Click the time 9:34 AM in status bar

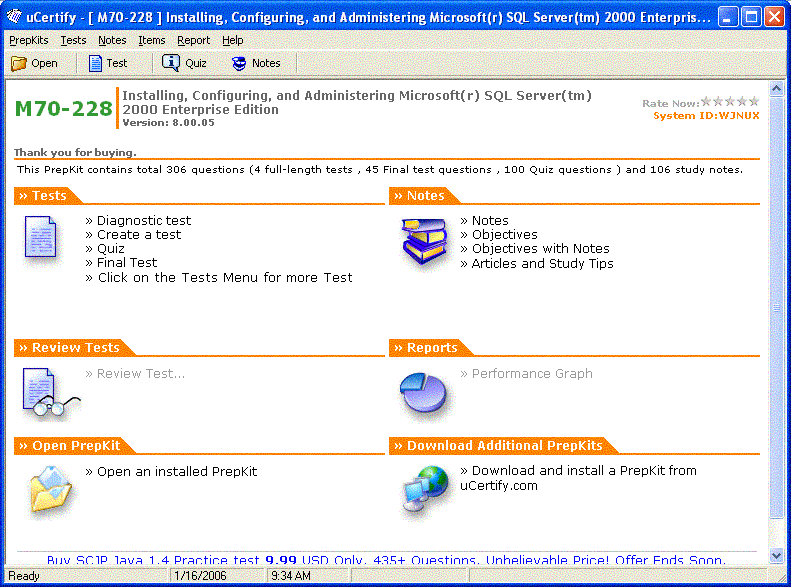pos(291,575)
